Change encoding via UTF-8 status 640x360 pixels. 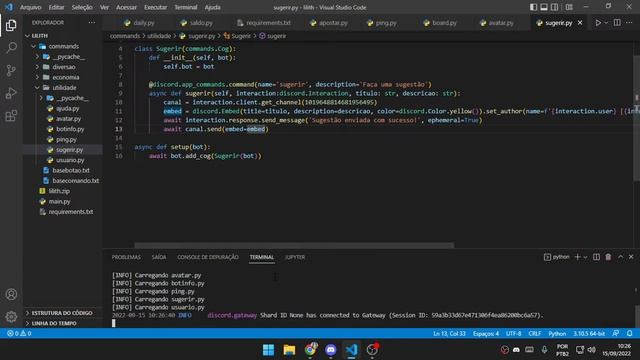pyautogui.click(x=513, y=333)
